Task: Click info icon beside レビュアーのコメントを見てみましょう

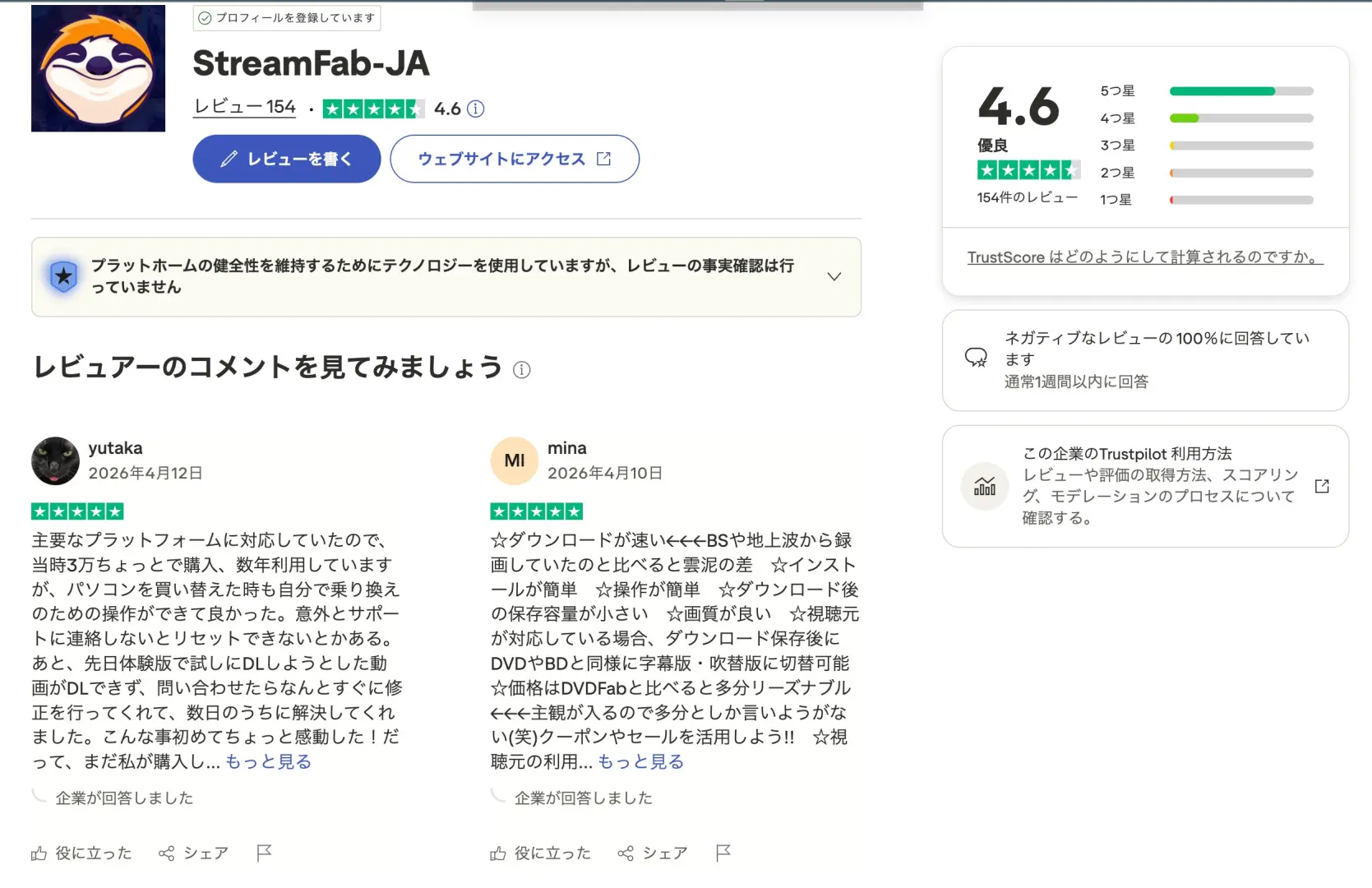Action: click(x=521, y=369)
